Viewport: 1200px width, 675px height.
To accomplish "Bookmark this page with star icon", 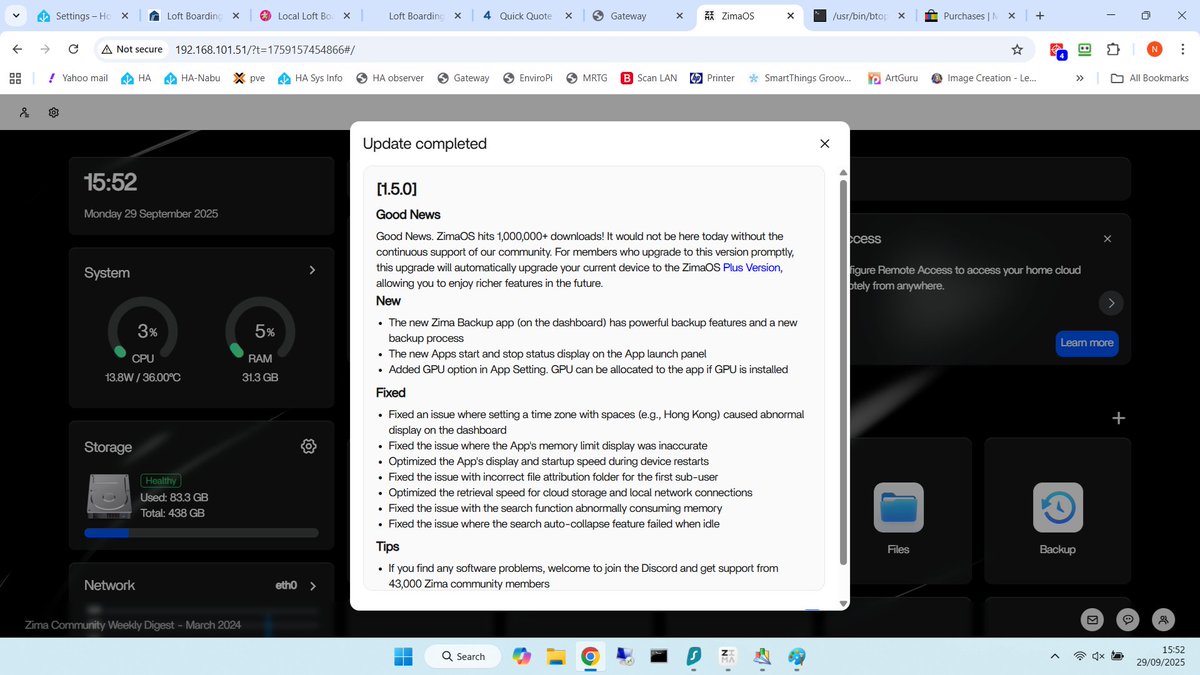I will tap(1017, 49).
